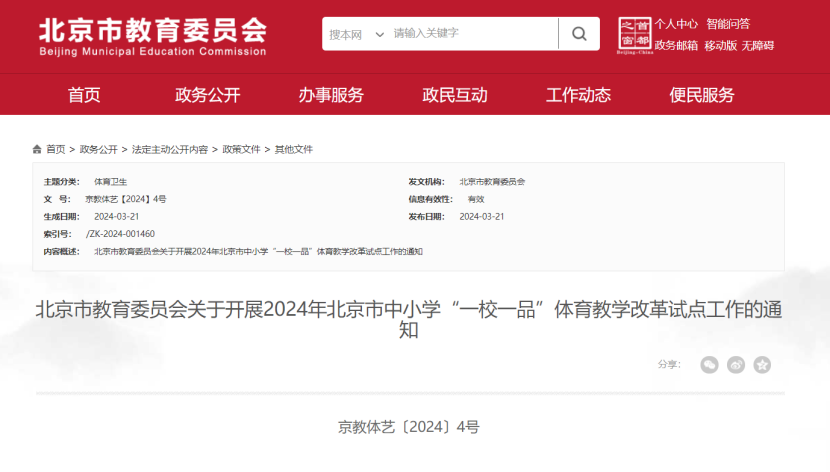Open the 政务公开 navigation menu
Viewport: 830px width, 472px height.
208,95
